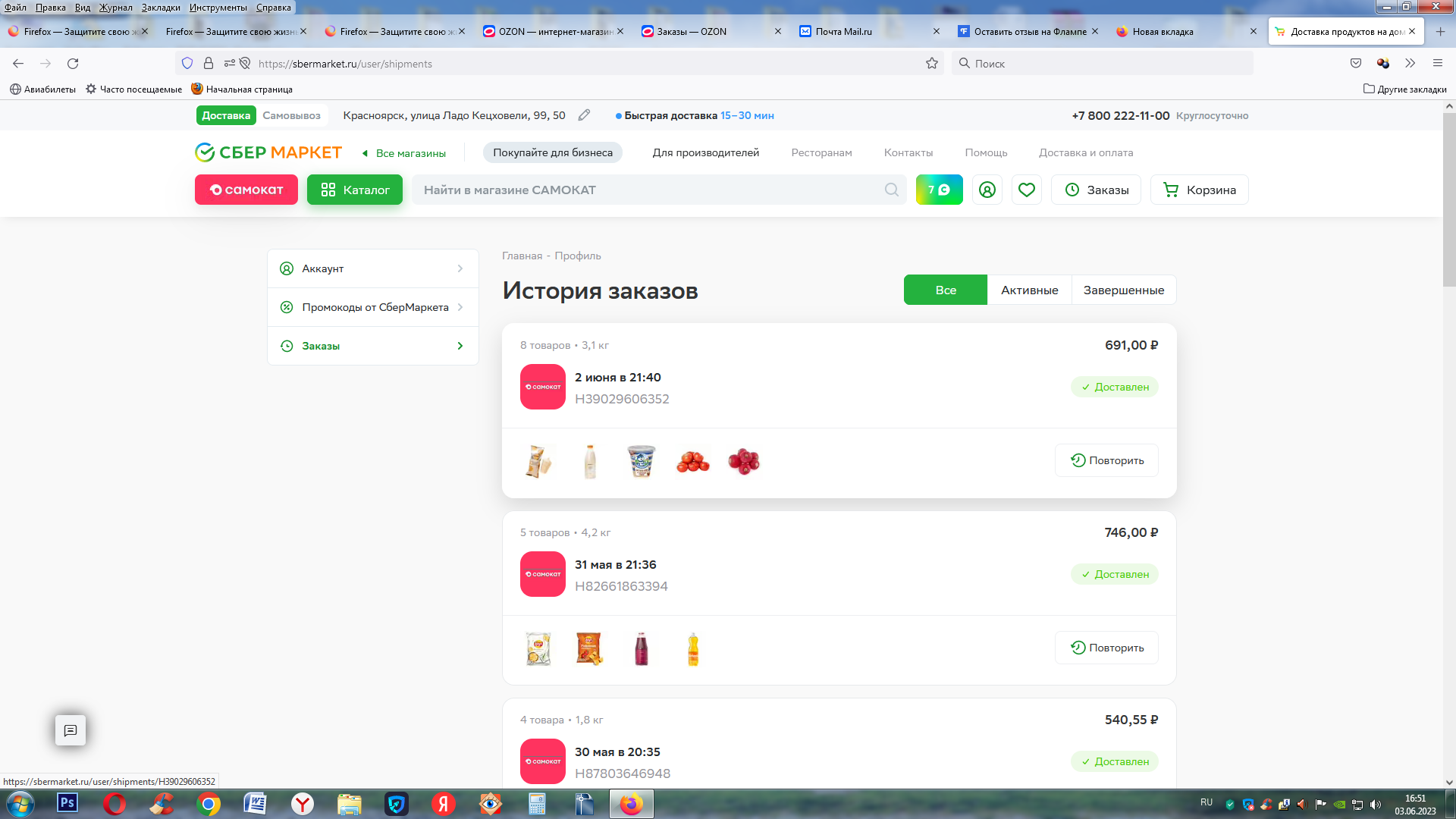
Task: Open the chat support widget icon
Action: (x=71, y=730)
